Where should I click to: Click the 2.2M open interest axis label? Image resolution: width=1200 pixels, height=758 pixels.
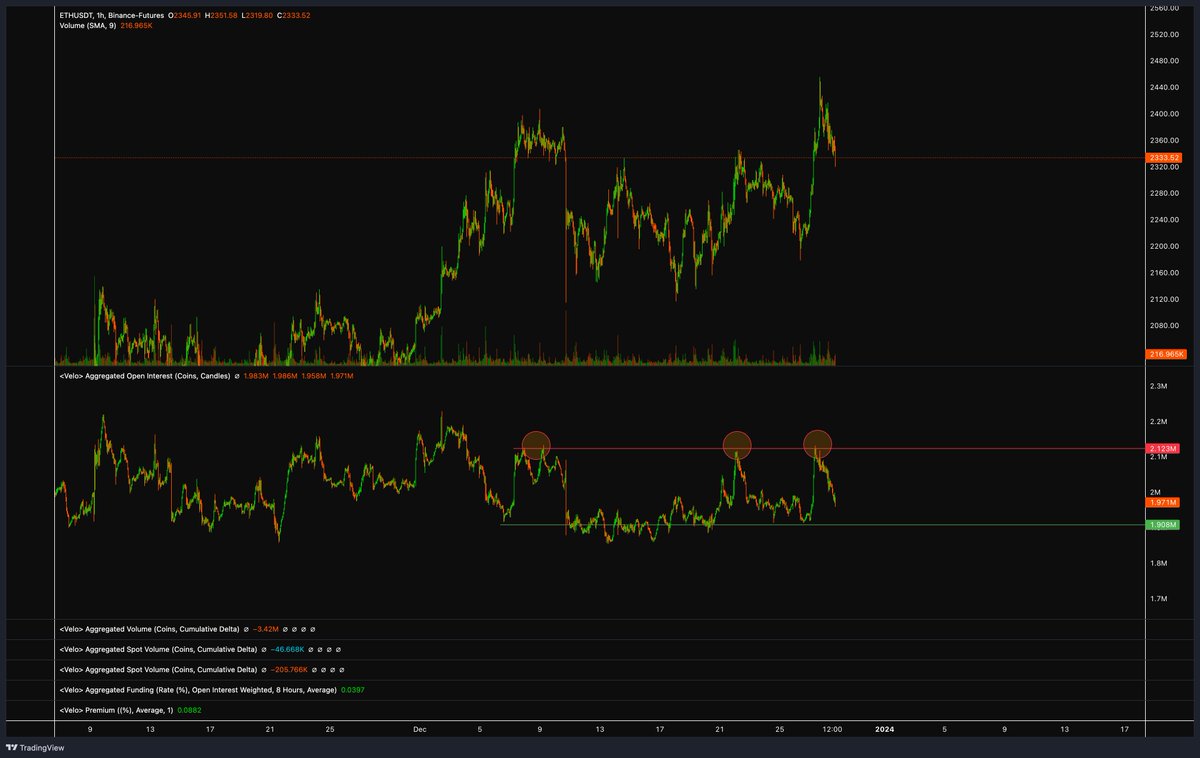[1159, 422]
